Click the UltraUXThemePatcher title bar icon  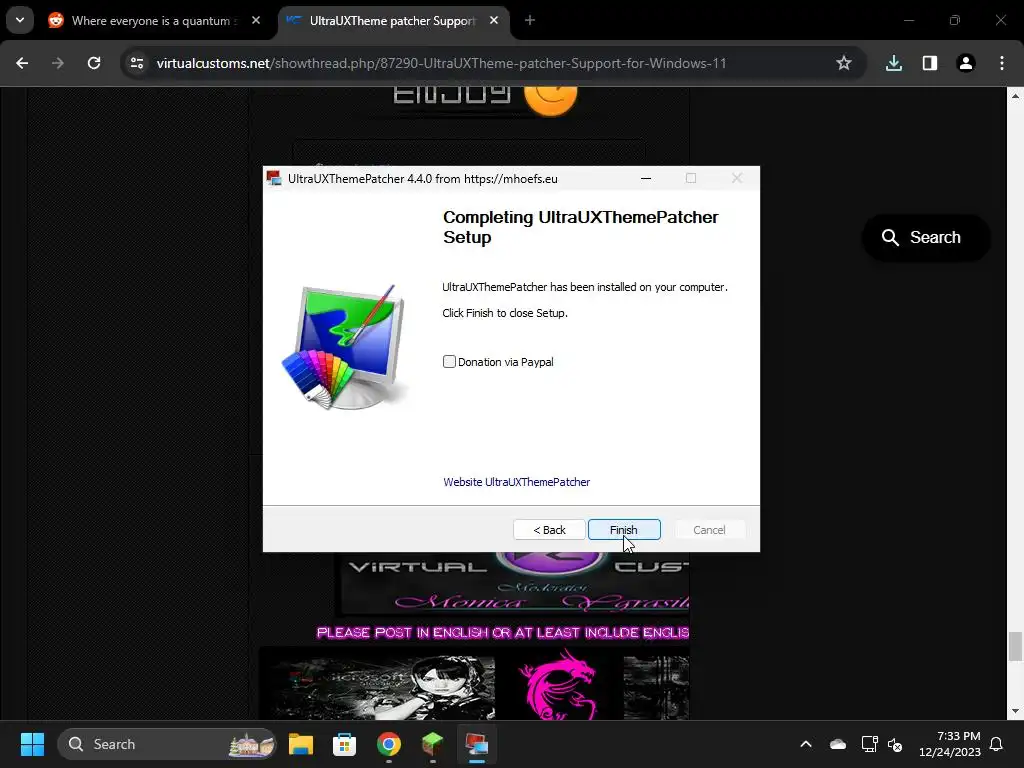(274, 178)
